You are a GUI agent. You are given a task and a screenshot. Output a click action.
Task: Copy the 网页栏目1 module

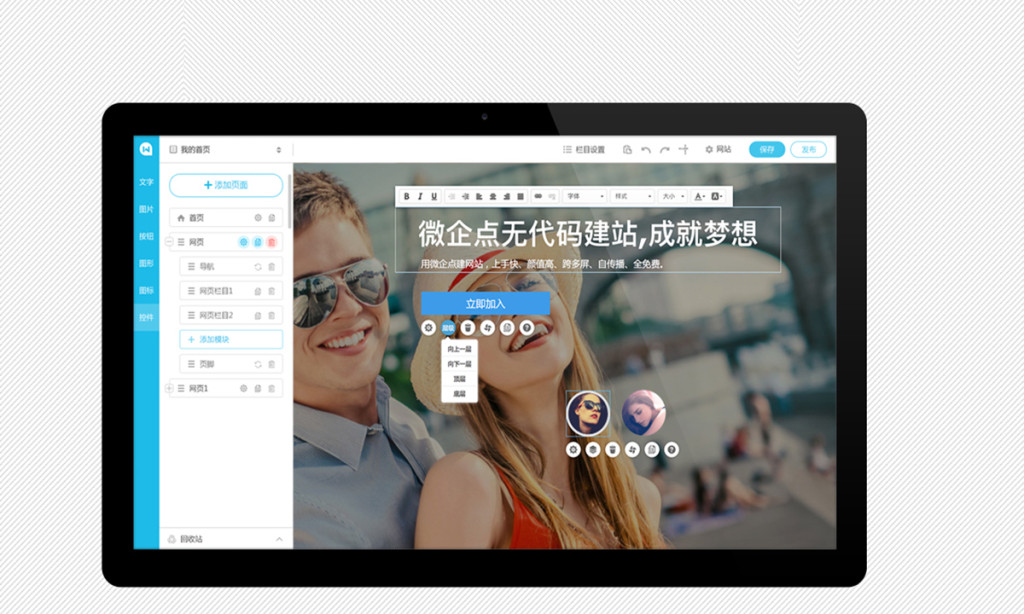coord(258,291)
